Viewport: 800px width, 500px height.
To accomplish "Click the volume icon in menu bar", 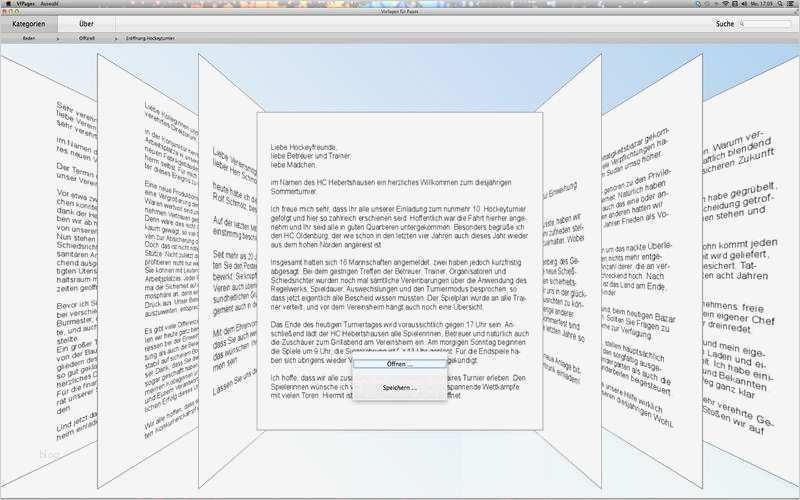I will pyautogui.click(x=744, y=4).
